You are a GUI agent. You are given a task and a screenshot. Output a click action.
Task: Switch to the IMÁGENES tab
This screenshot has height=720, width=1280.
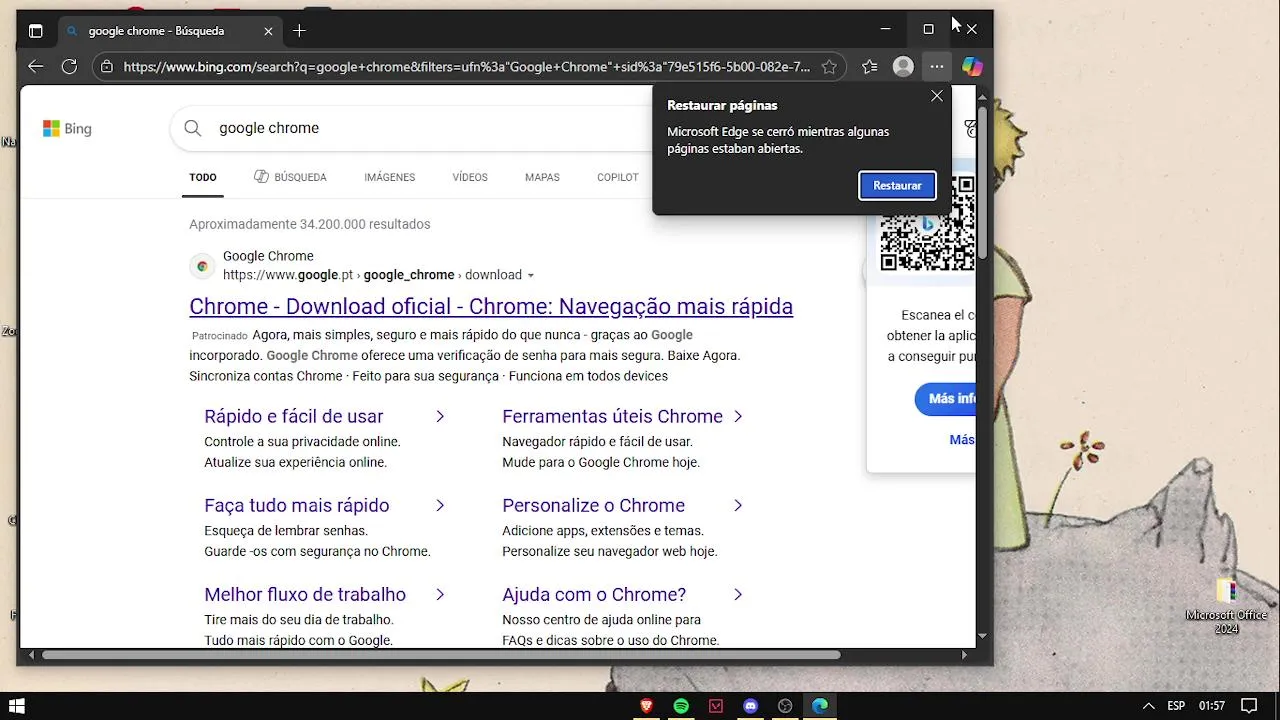click(389, 177)
